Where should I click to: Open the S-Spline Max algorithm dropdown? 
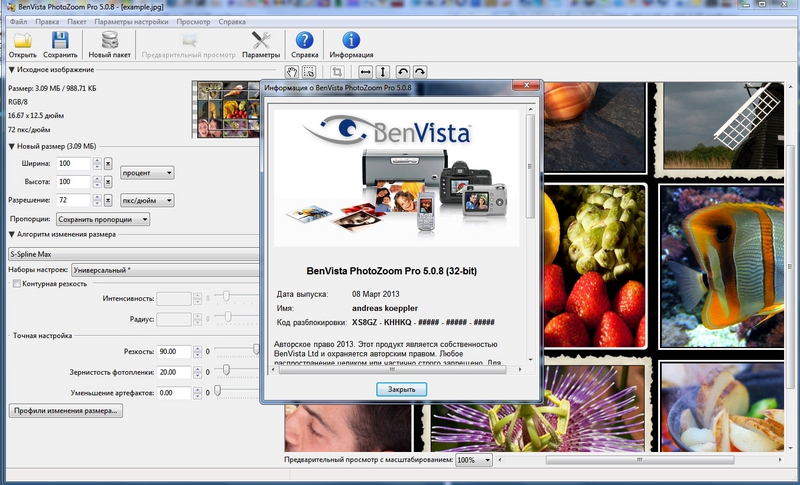(x=134, y=254)
